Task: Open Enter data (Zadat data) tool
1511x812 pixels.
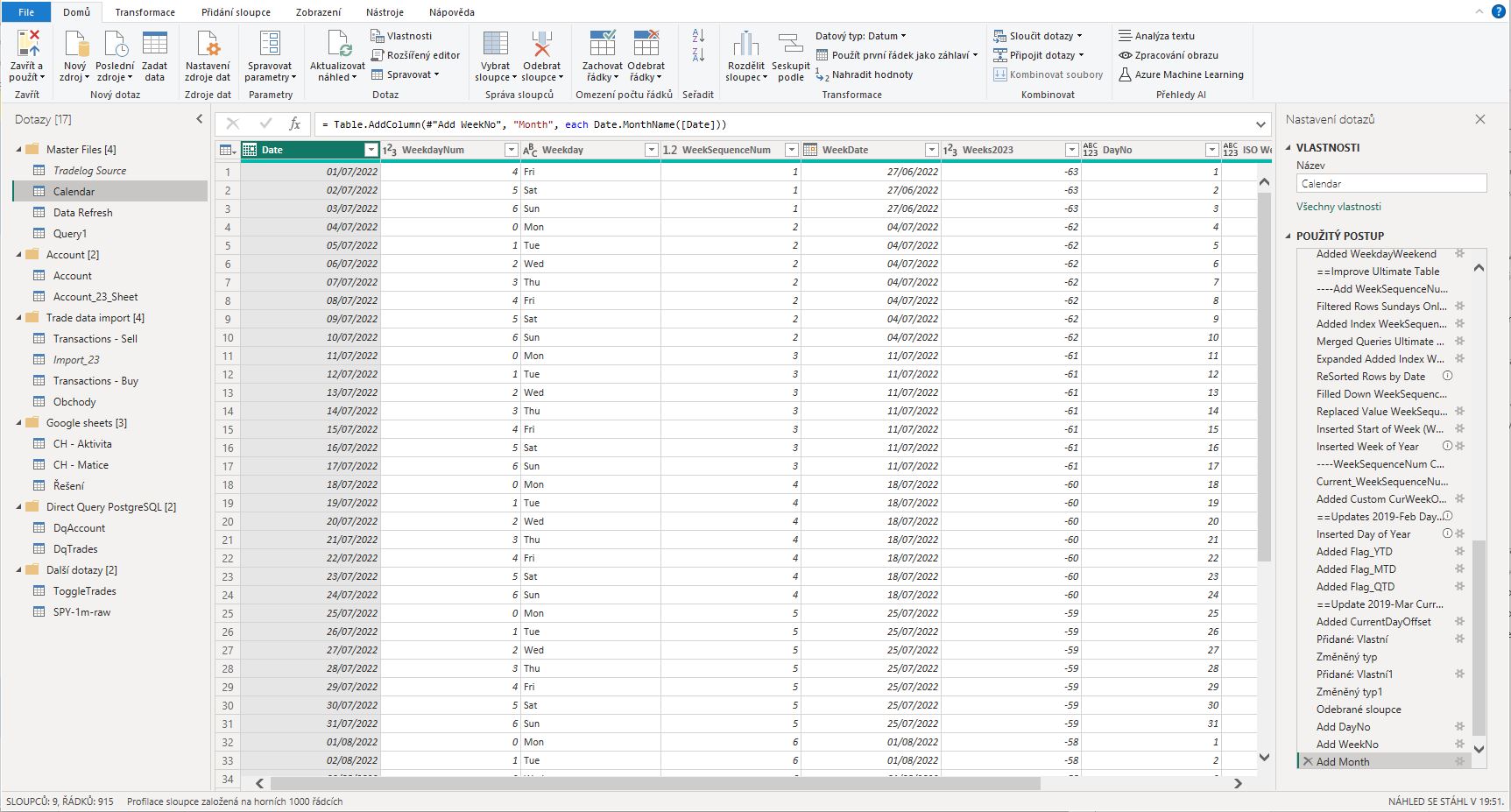Action: click(154, 45)
